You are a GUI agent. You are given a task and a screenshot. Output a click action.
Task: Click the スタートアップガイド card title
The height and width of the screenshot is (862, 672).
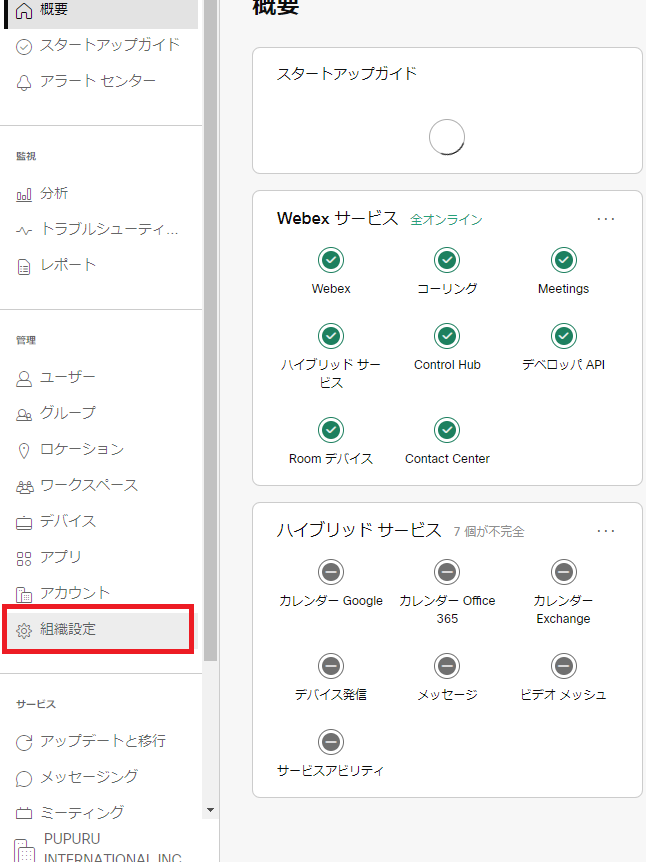tap(346, 74)
